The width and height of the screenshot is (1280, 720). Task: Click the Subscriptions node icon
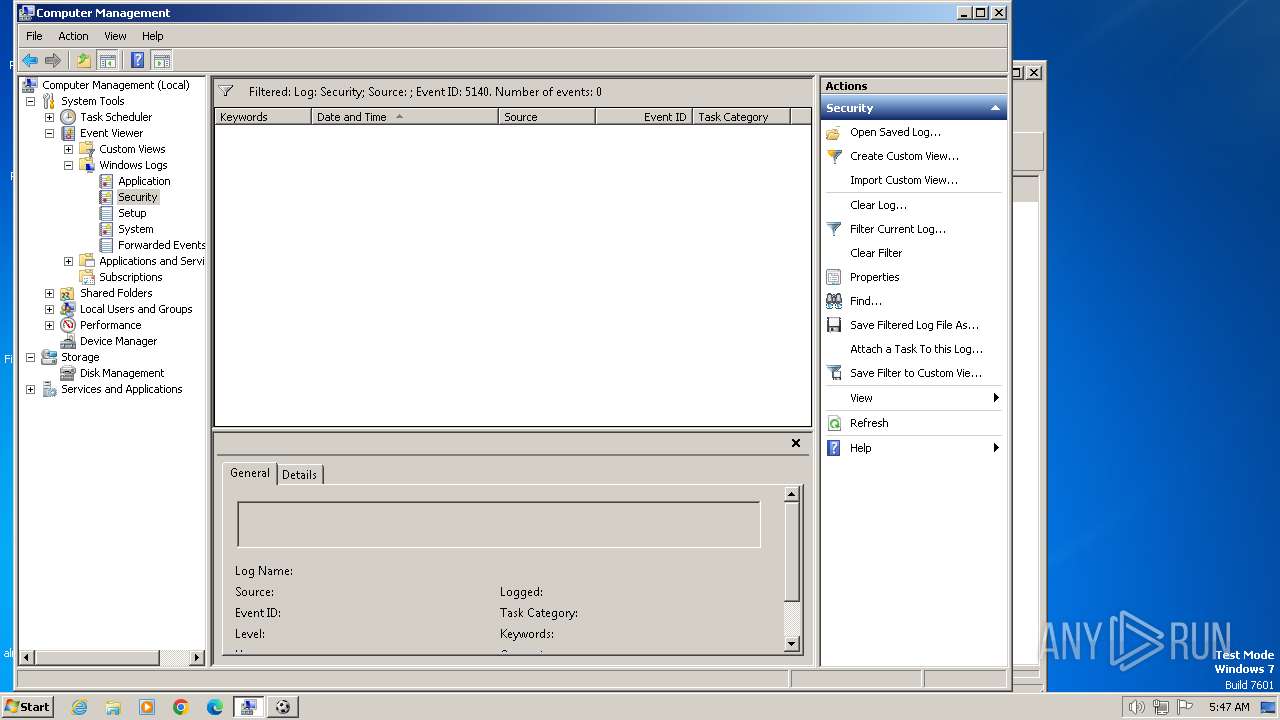pos(87,277)
